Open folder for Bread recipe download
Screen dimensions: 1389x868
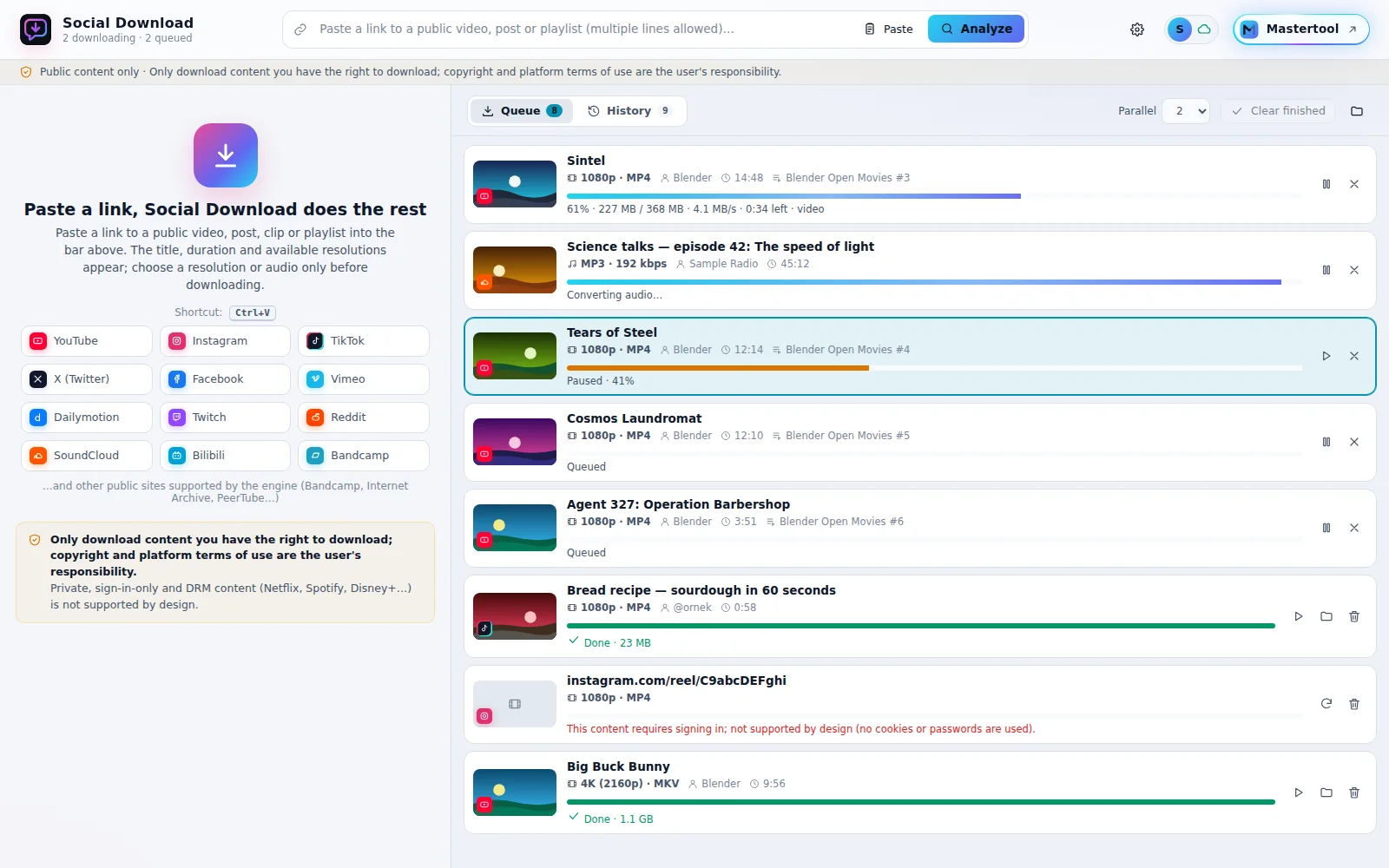[1326, 616]
